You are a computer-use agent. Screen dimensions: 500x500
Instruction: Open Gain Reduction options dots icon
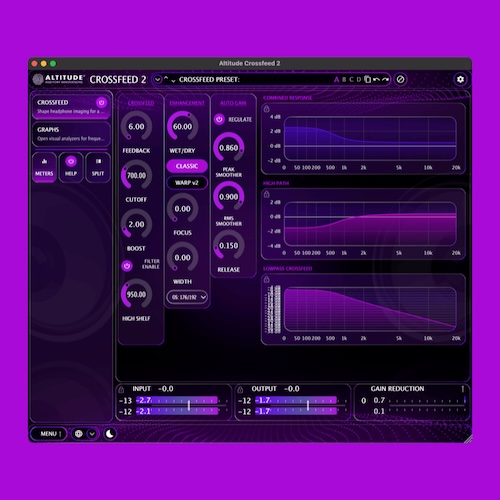[463, 389]
